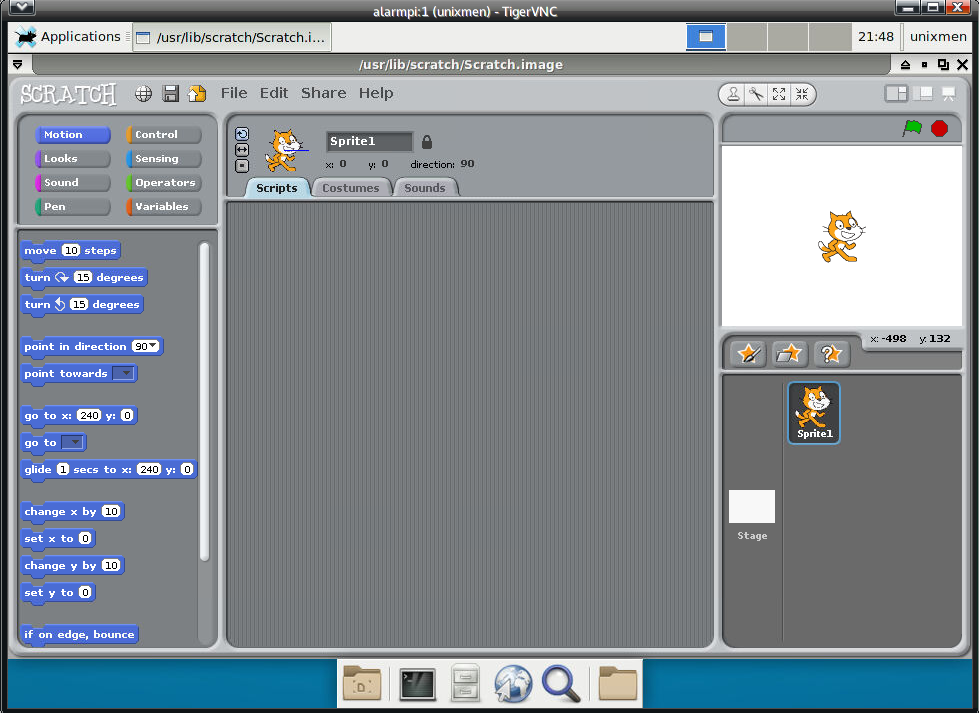979x713 pixels.
Task: Set rotation style to don't rotate
Action: 242,166
